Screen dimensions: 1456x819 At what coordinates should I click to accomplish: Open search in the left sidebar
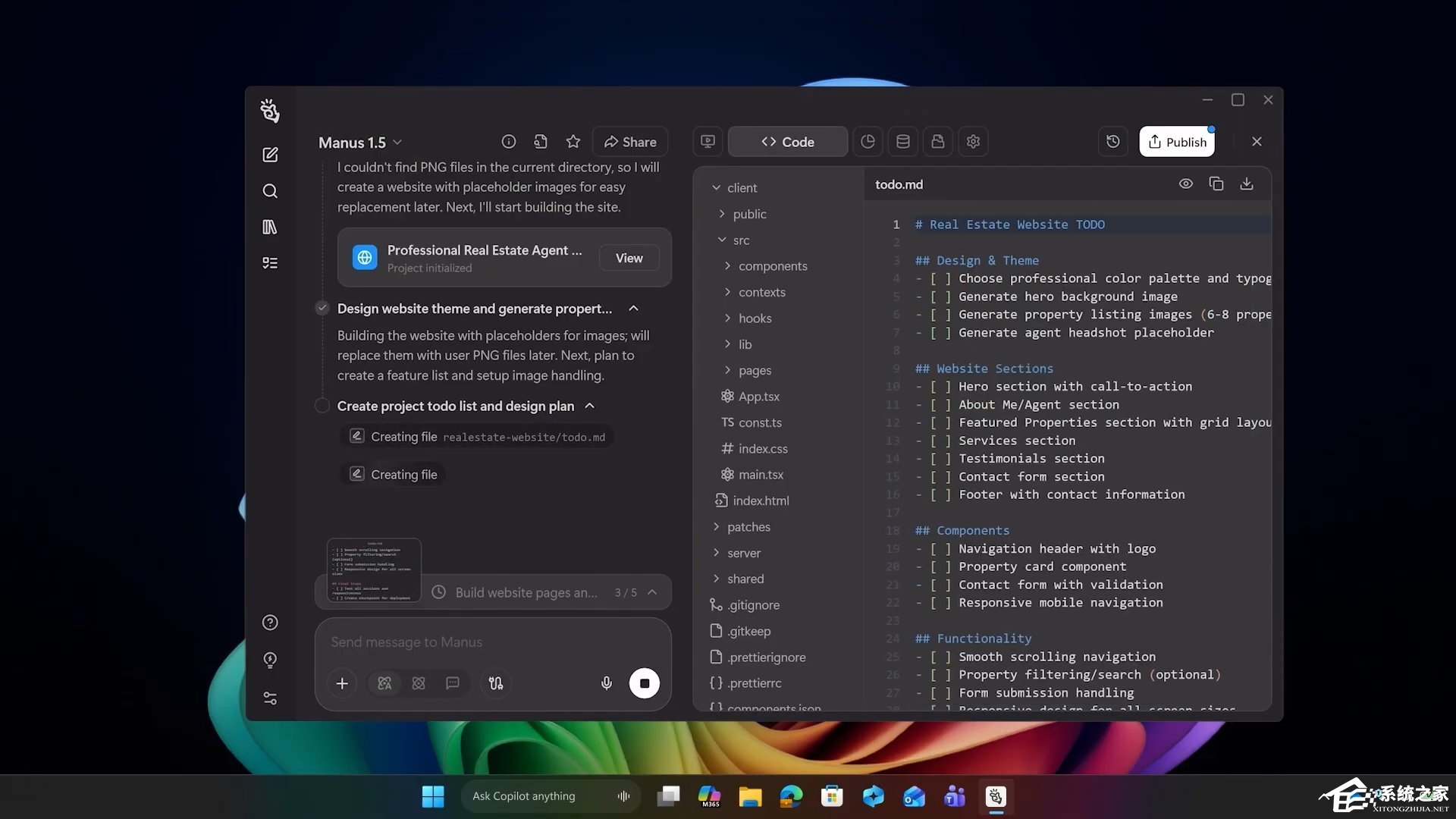coord(270,191)
